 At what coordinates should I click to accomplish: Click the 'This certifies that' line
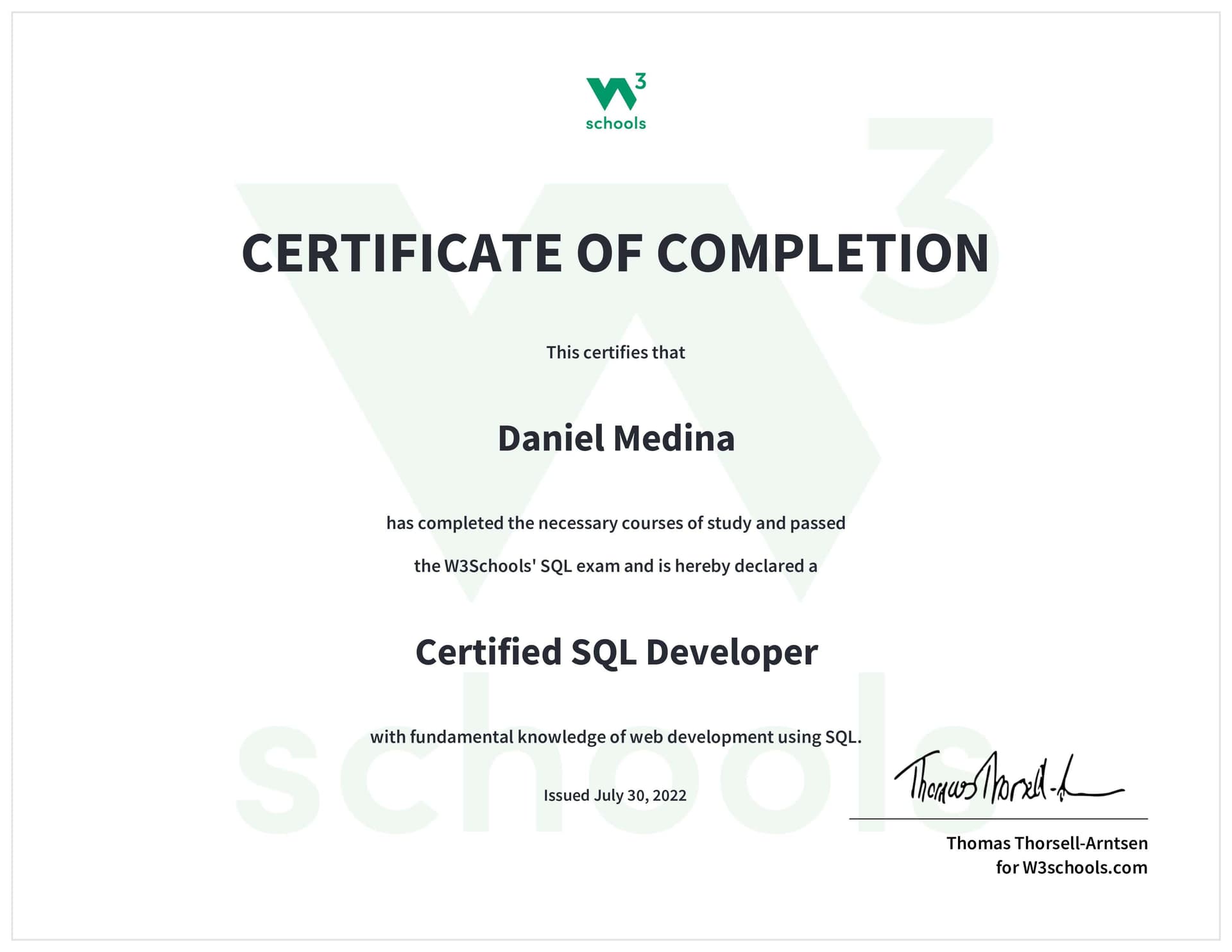[615, 352]
